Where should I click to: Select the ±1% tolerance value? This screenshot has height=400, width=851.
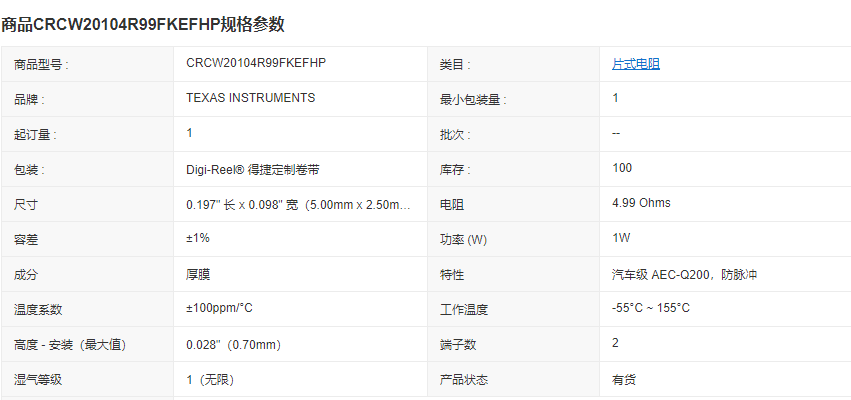point(198,238)
